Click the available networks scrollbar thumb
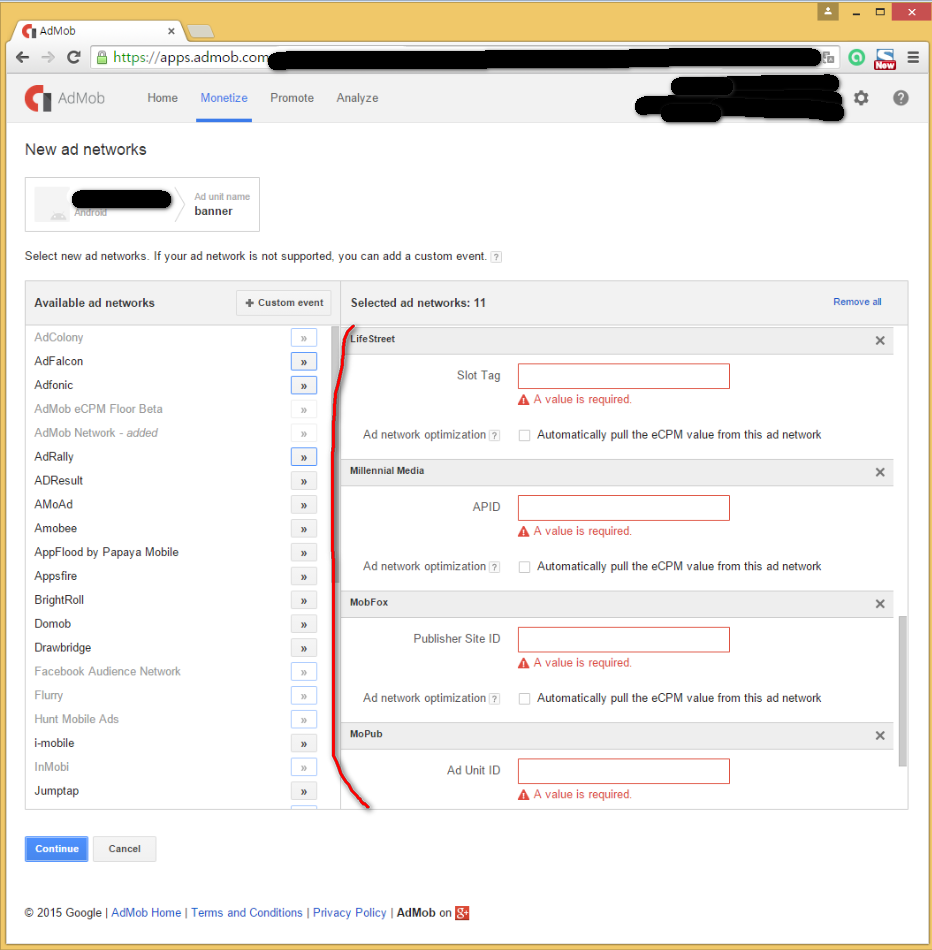 click(335, 454)
